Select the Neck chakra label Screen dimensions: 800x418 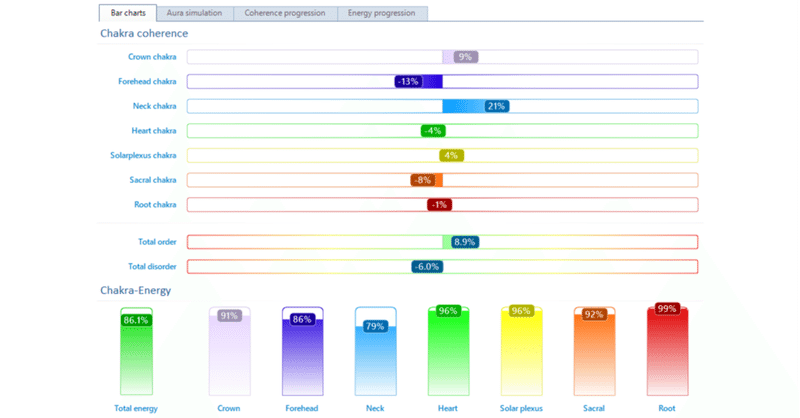(155, 106)
